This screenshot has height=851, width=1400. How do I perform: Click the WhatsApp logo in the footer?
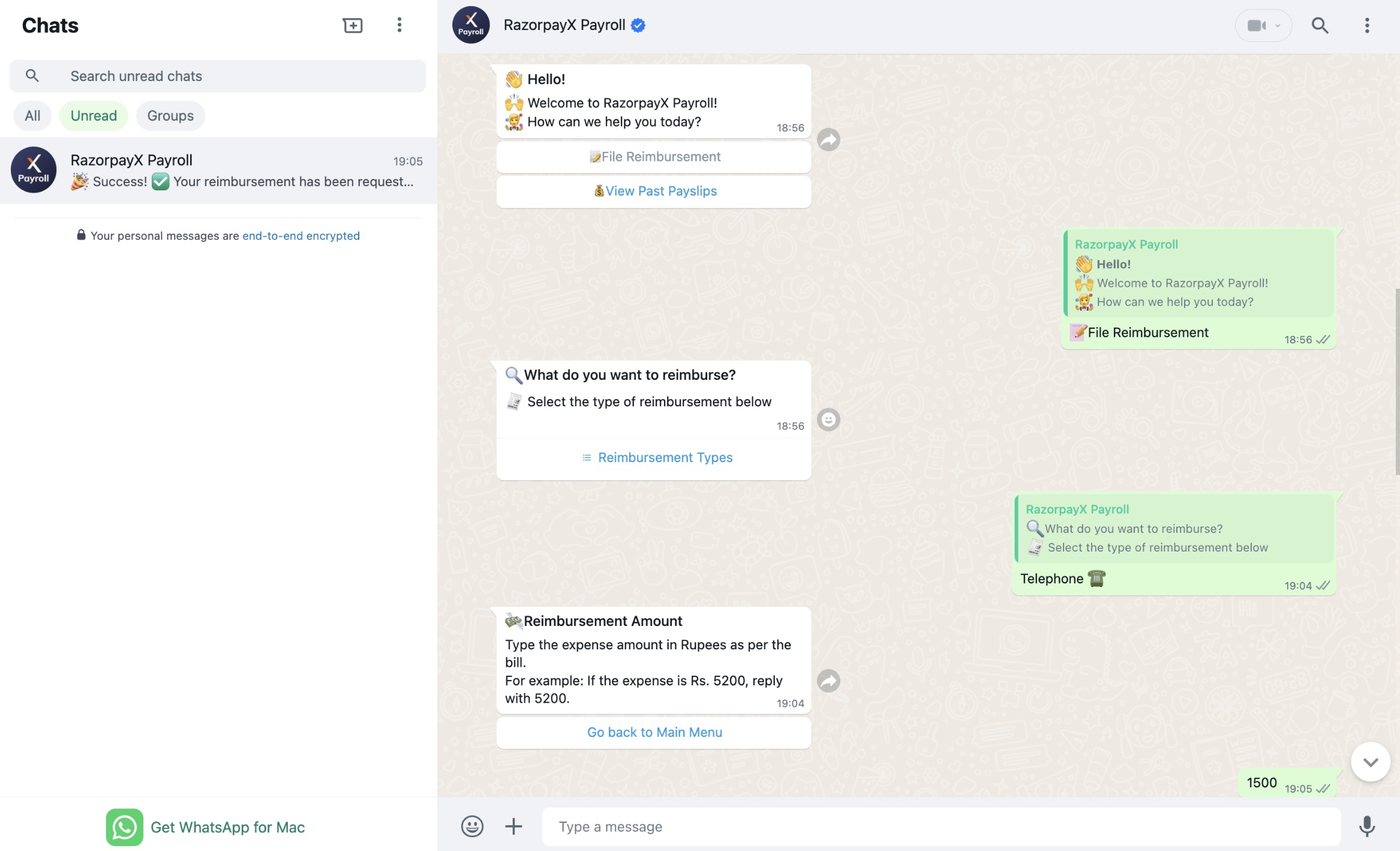pyautogui.click(x=125, y=827)
